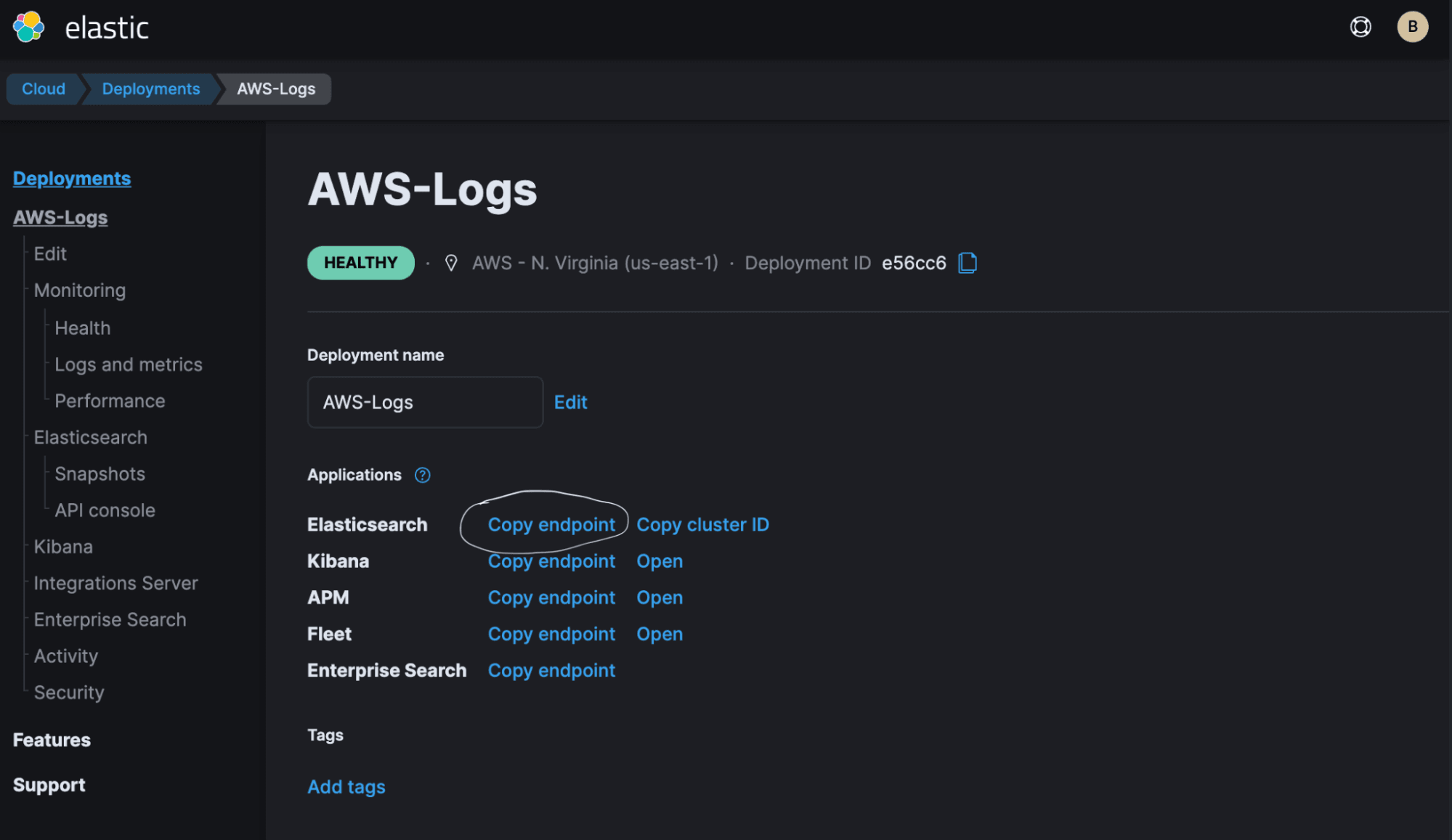Copy the Elasticsearch cluster ID
The width and height of the screenshot is (1452, 840).
702,524
